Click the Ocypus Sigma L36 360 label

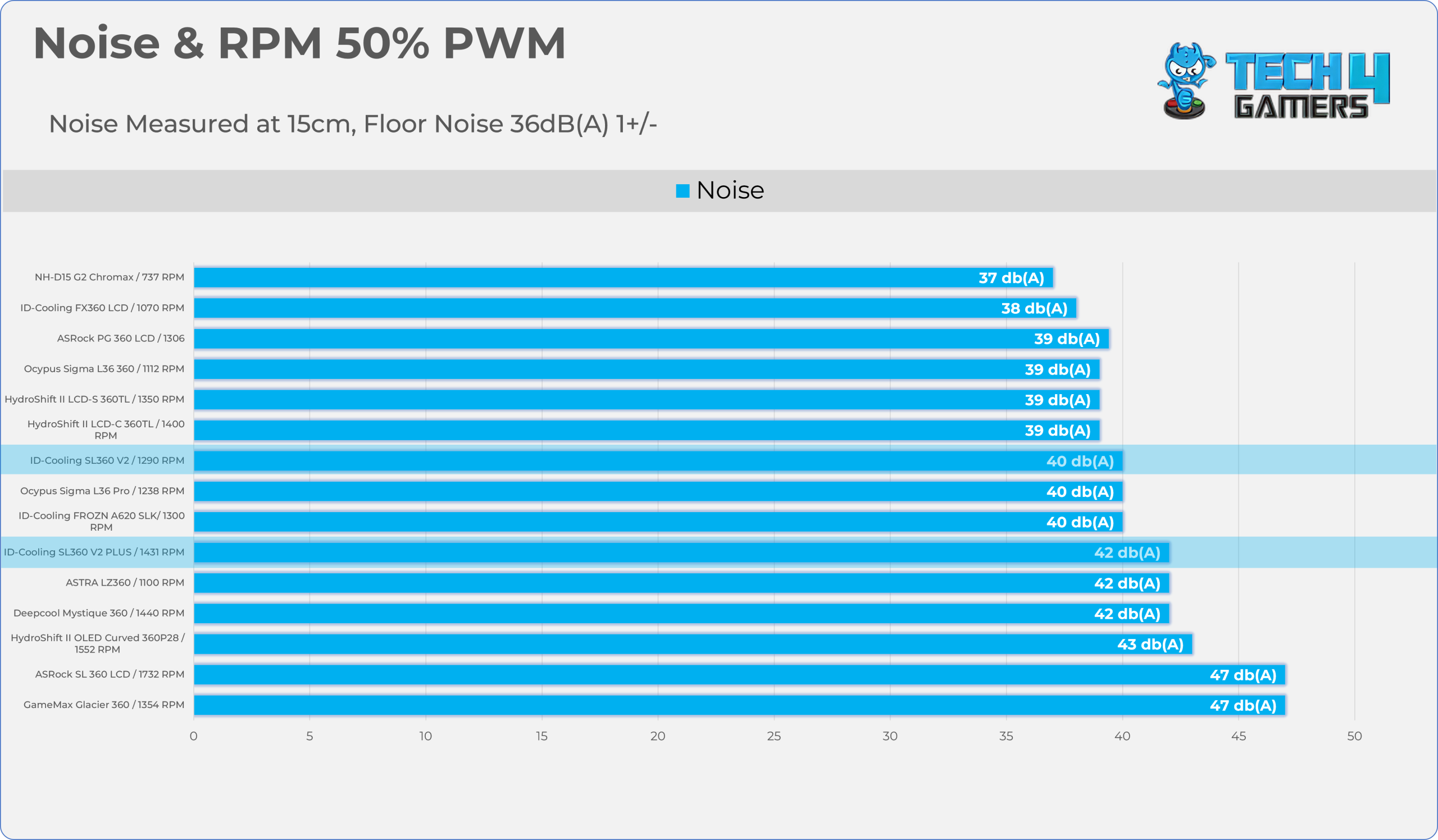coord(104,369)
